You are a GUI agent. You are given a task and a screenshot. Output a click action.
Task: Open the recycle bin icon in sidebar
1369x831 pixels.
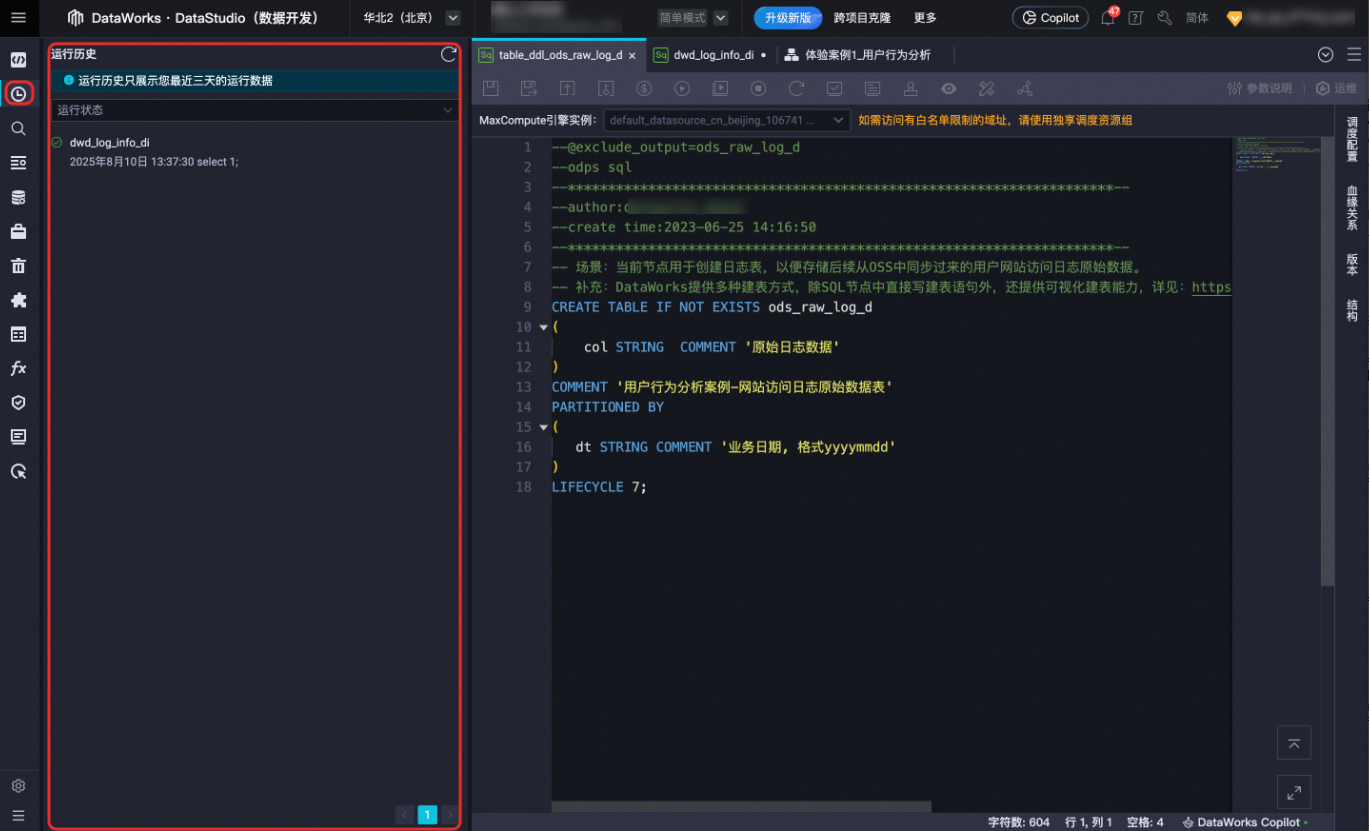coord(18,266)
